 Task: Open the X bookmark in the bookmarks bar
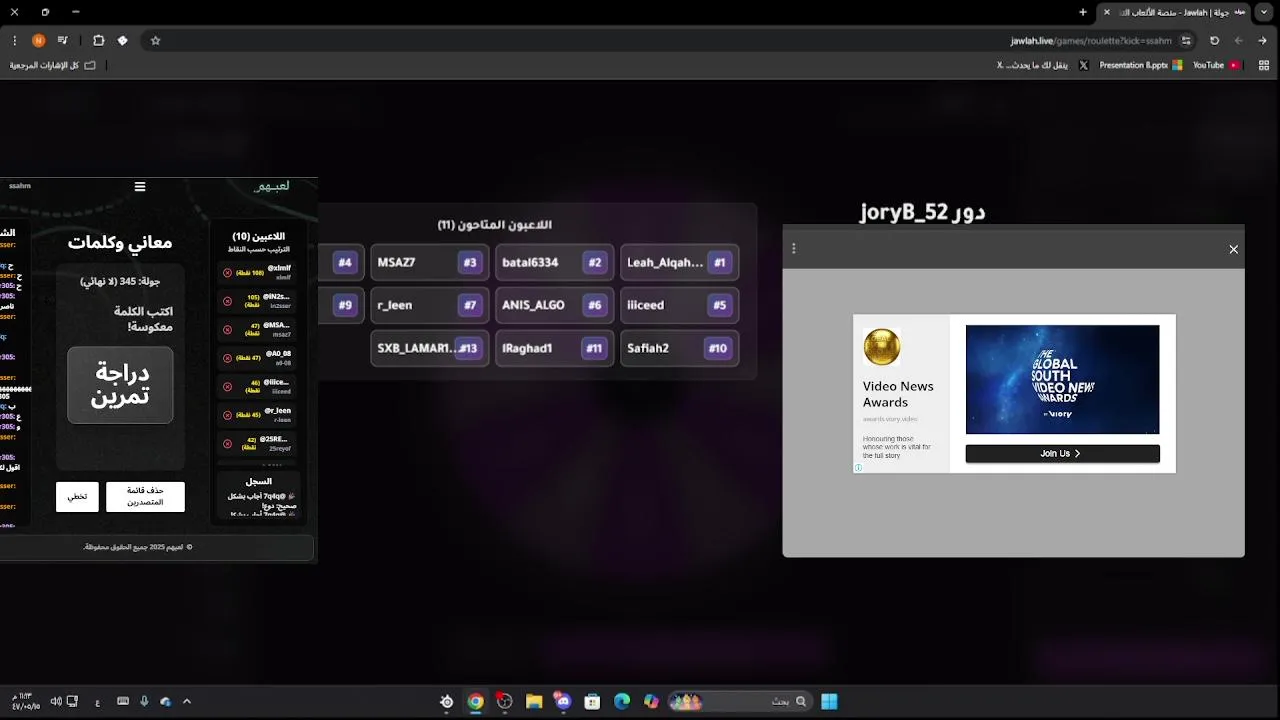(1042, 65)
